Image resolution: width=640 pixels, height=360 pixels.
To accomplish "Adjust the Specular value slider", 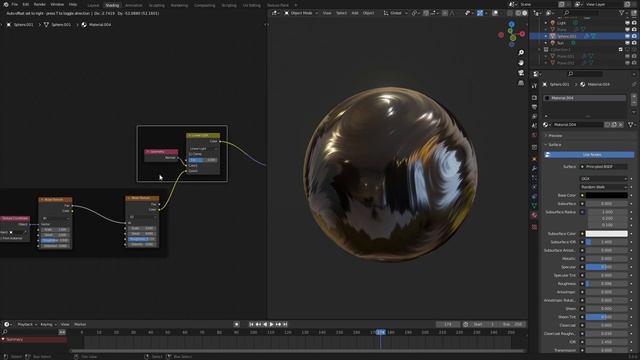I will tap(607, 267).
